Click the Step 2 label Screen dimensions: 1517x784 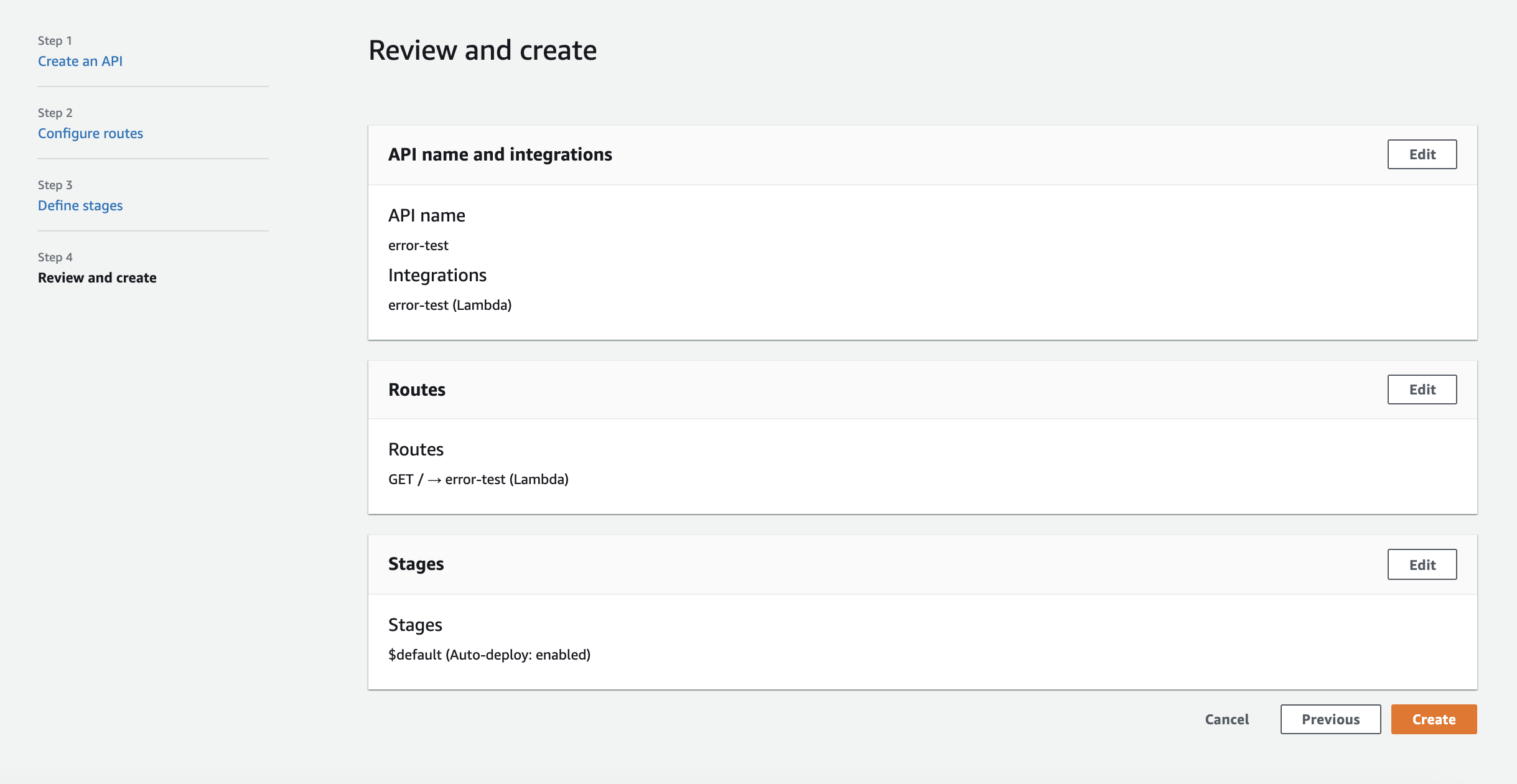[55, 113]
